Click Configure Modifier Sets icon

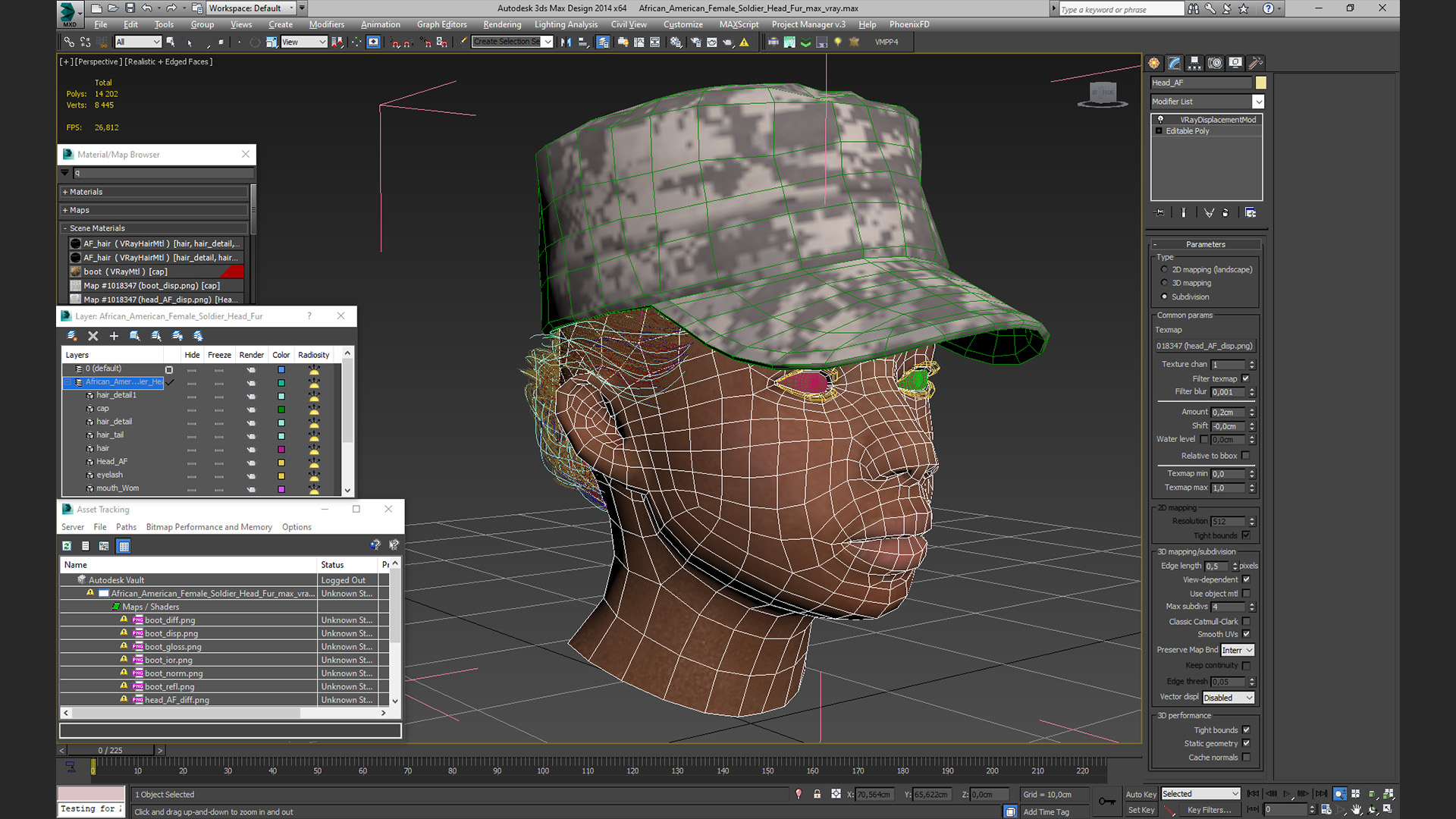click(1250, 213)
